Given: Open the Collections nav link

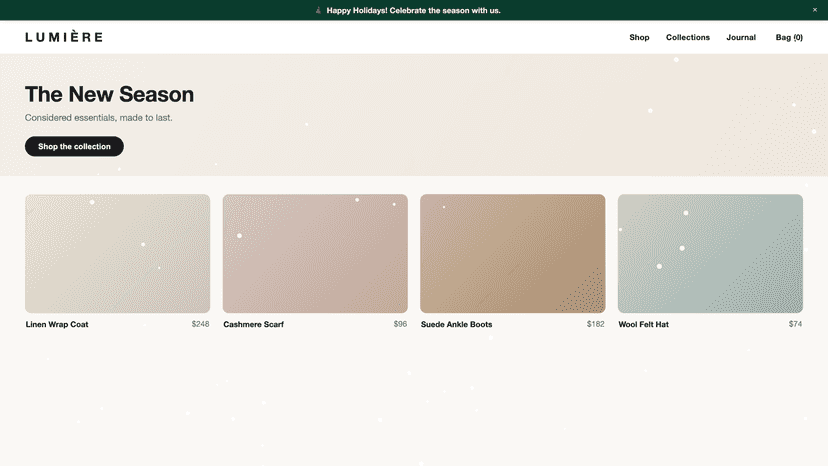Looking at the screenshot, I should (x=688, y=38).
